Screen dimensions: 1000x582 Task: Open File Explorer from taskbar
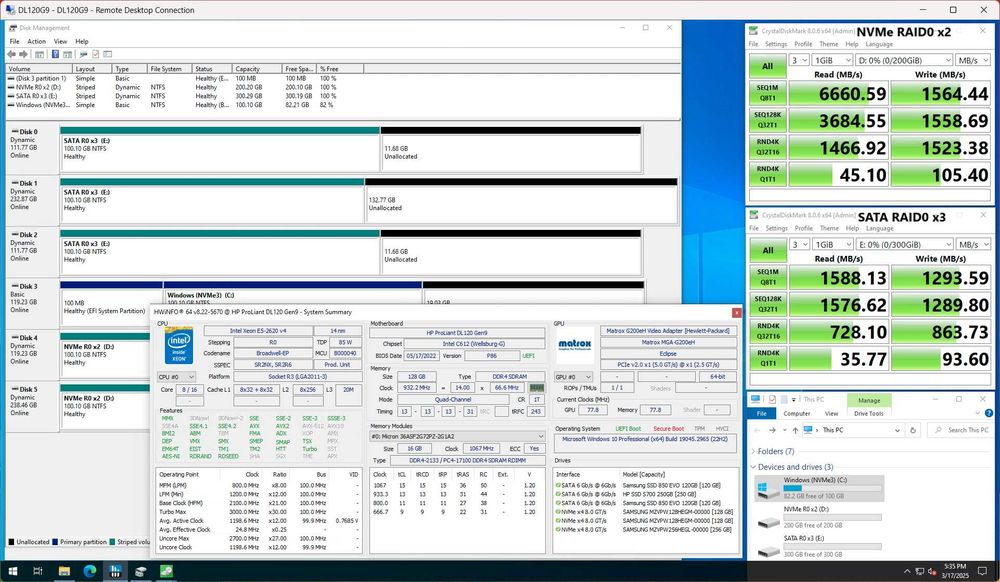tap(64, 571)
